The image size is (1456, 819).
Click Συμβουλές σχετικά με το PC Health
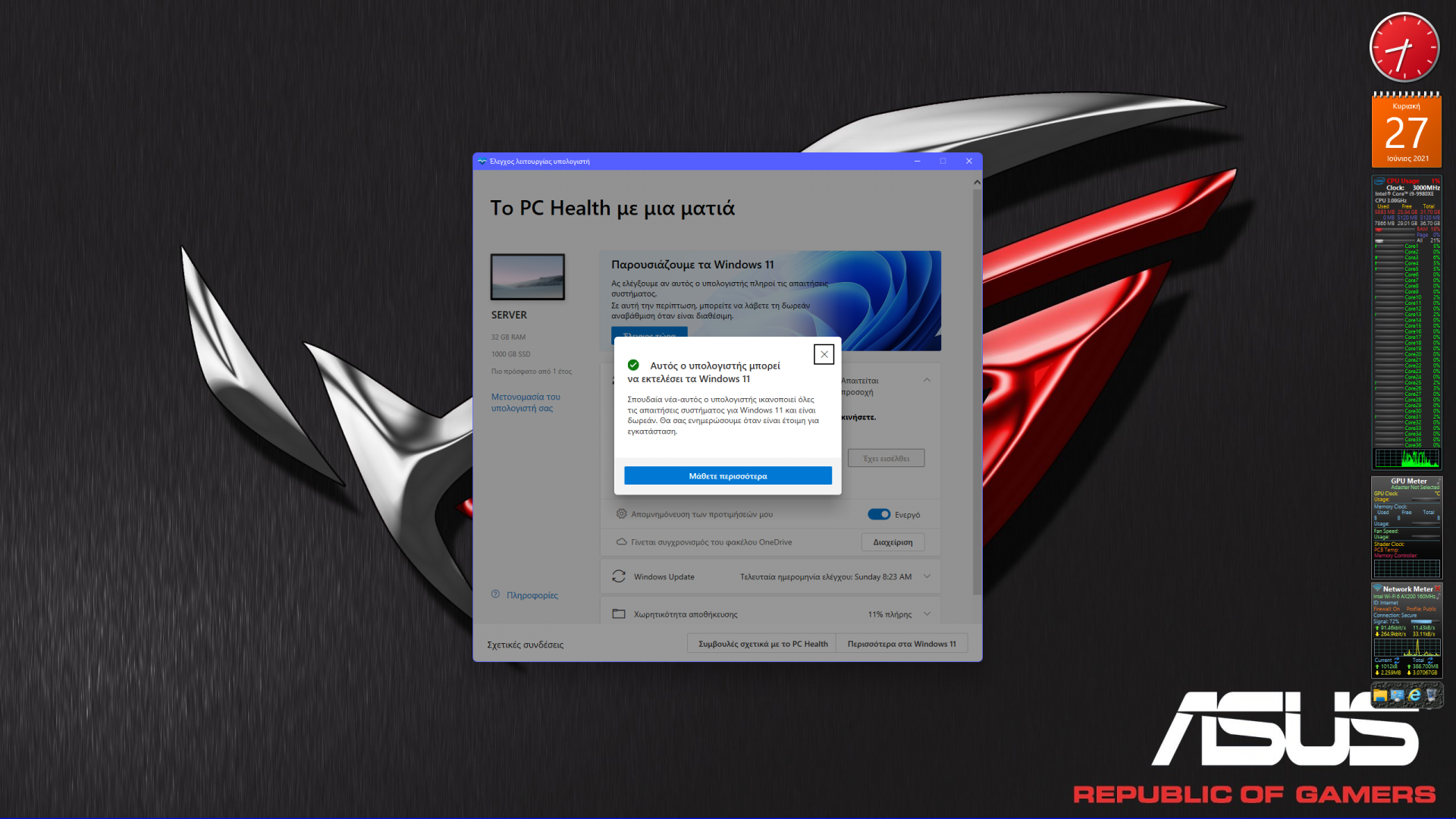click(763, 644)
